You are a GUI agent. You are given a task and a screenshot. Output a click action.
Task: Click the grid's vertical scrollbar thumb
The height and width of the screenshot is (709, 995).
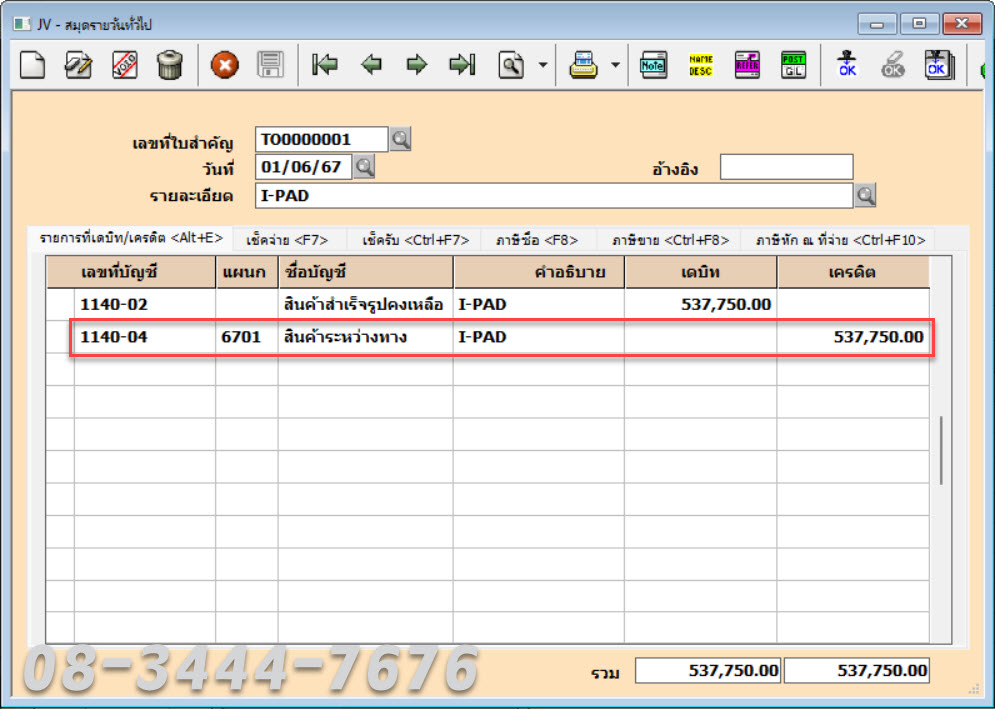(941, 451)
